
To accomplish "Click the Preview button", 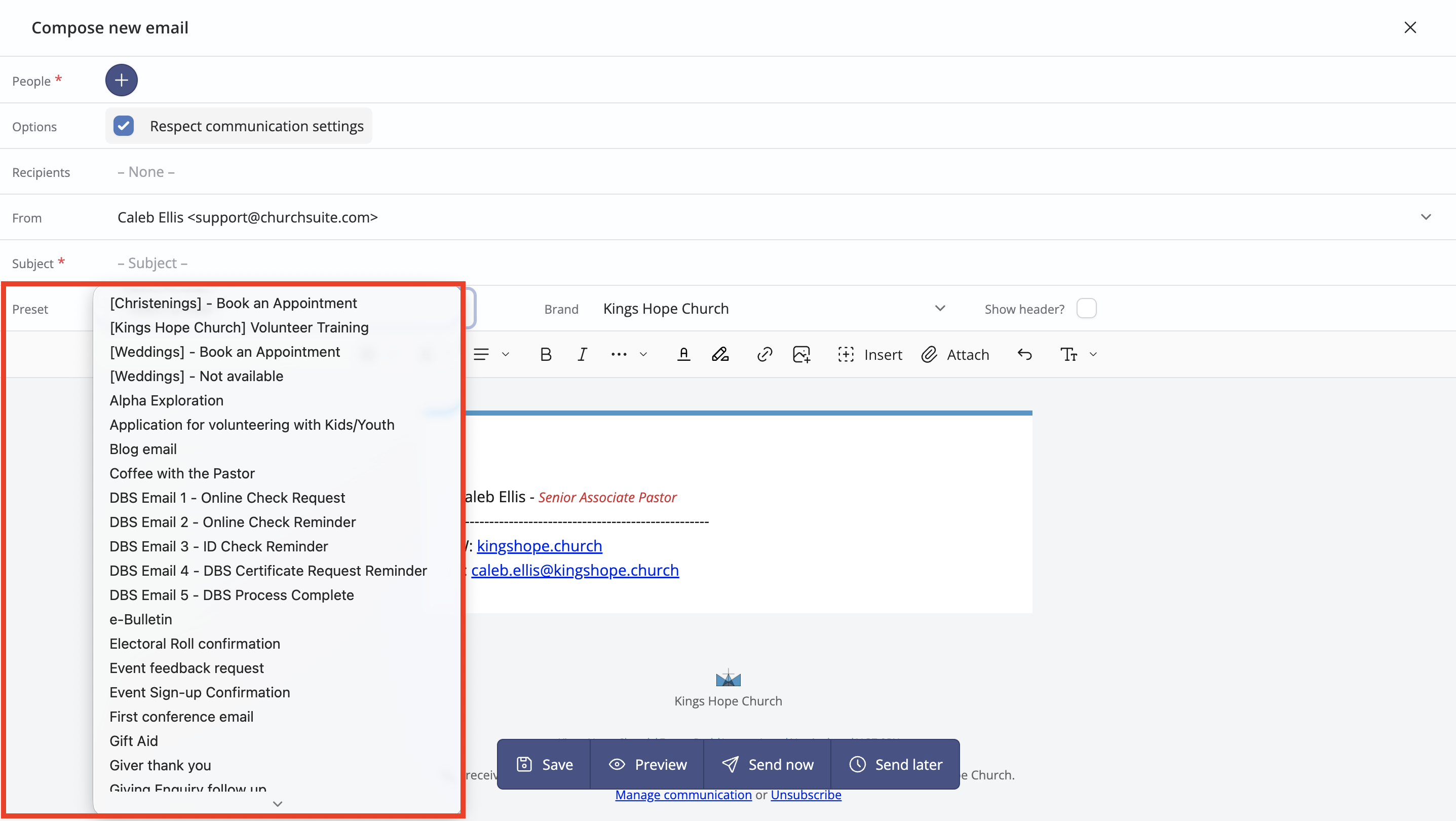I will [647, 764].
